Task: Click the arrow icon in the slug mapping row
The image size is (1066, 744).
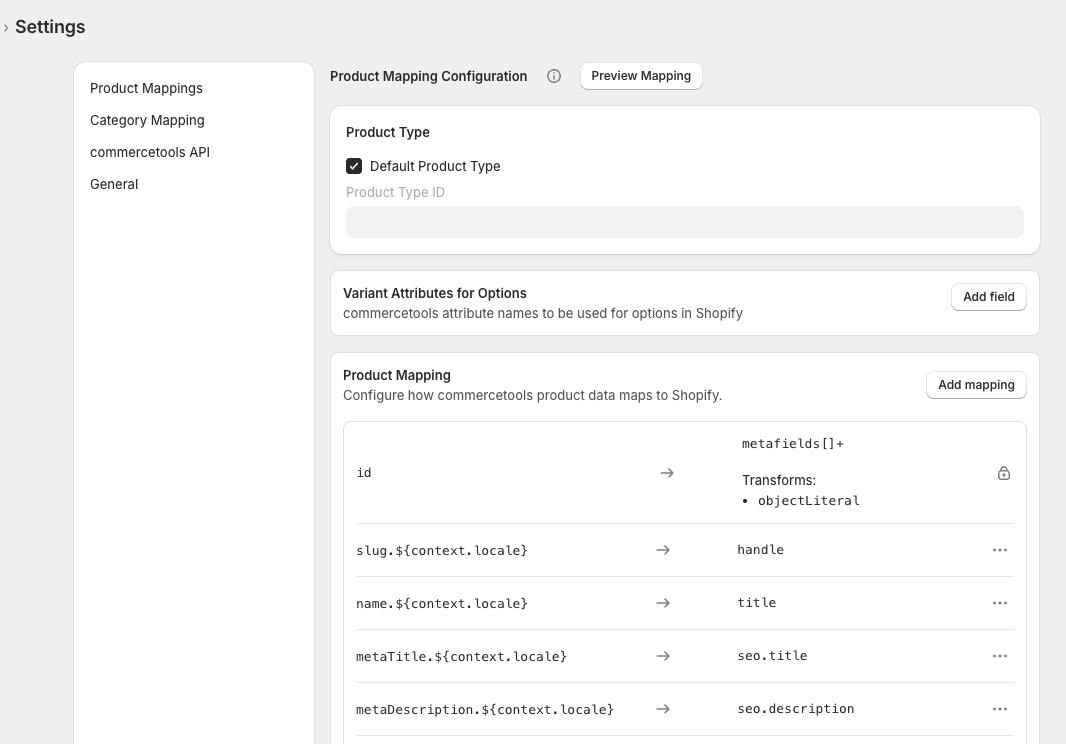Action: tap(663, 550)
